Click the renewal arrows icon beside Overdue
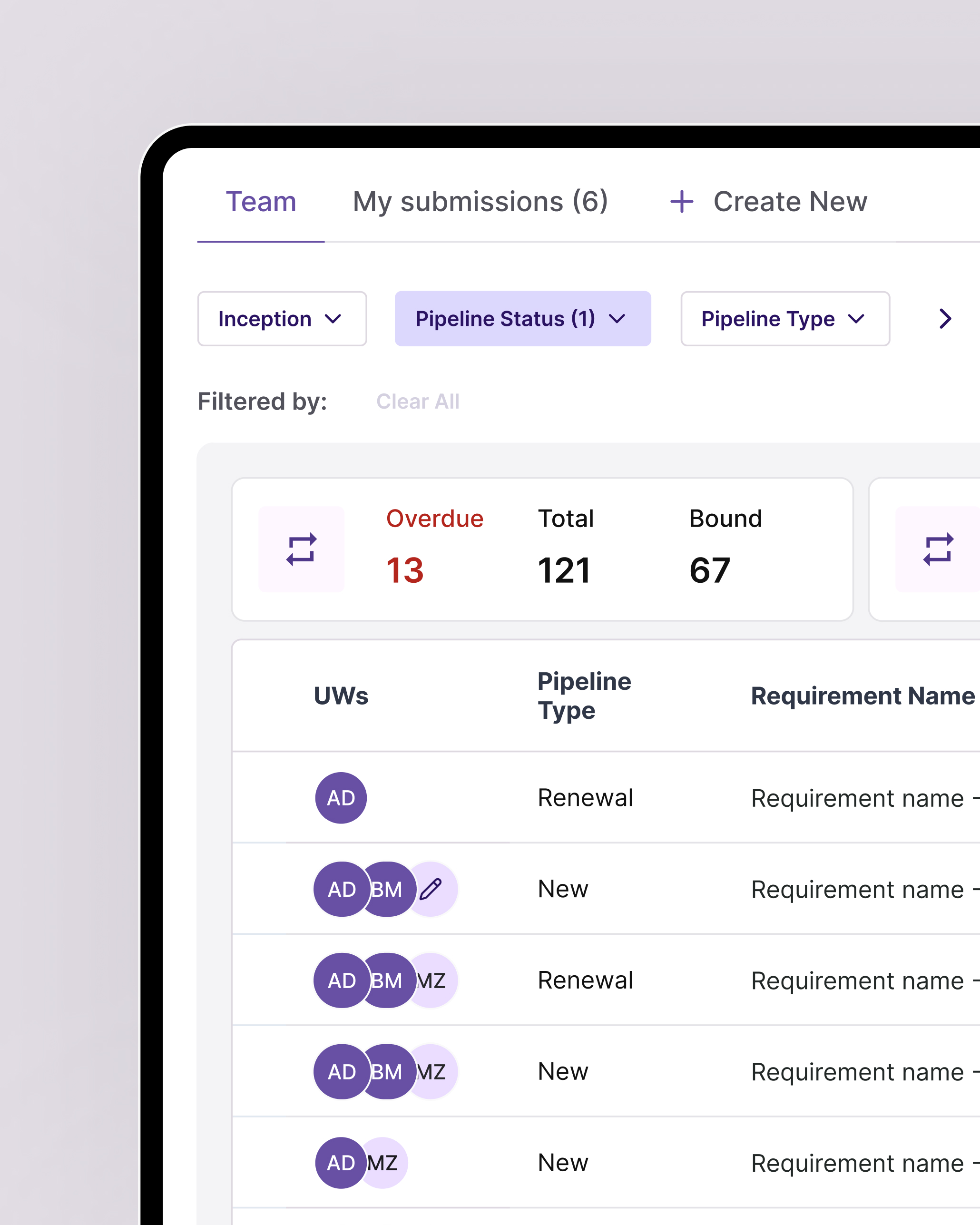Image resolution: width=980 pixels, height=1225 pixels. click(x=301, y=549)
